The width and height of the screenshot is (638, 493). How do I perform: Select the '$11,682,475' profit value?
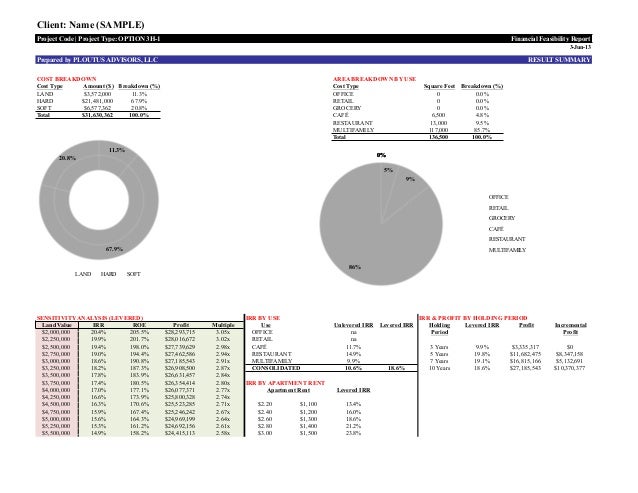click(525, 354)
